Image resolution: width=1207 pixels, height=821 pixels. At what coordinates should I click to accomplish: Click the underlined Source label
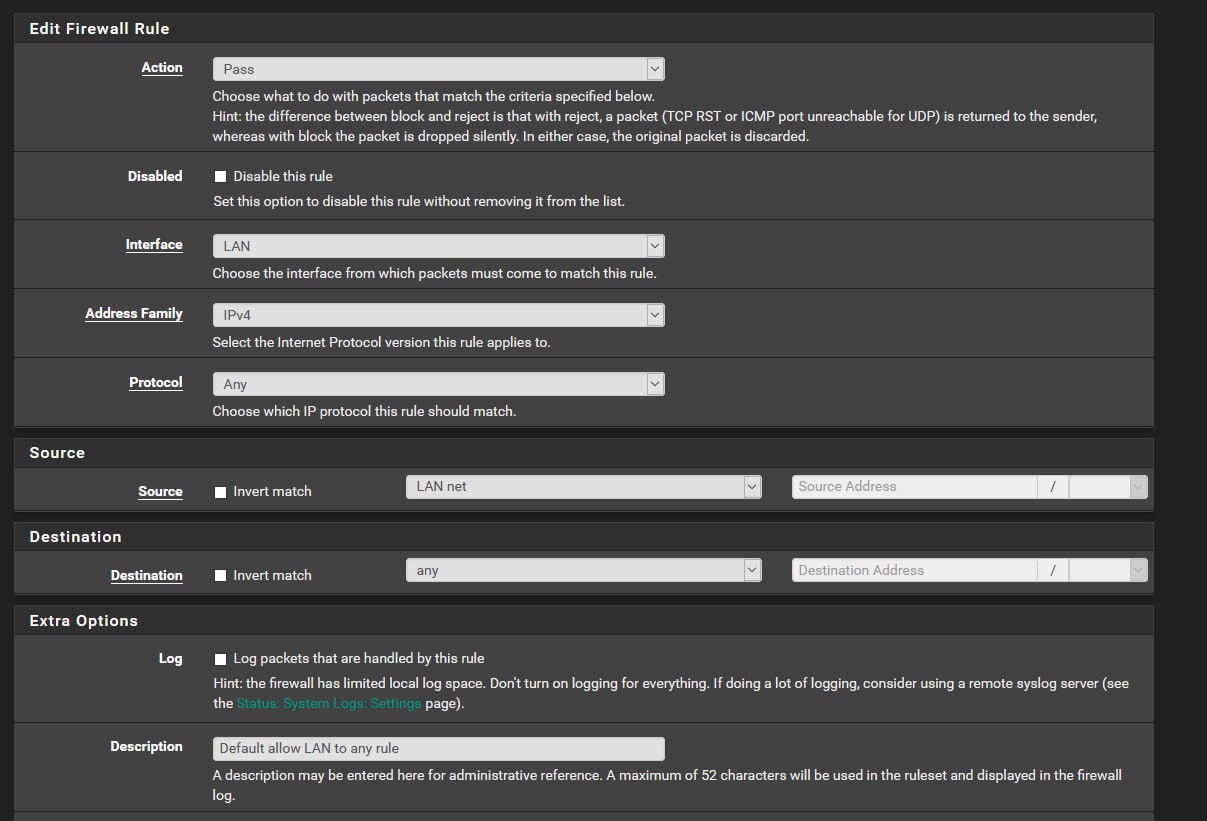click(x=160, y=492)
